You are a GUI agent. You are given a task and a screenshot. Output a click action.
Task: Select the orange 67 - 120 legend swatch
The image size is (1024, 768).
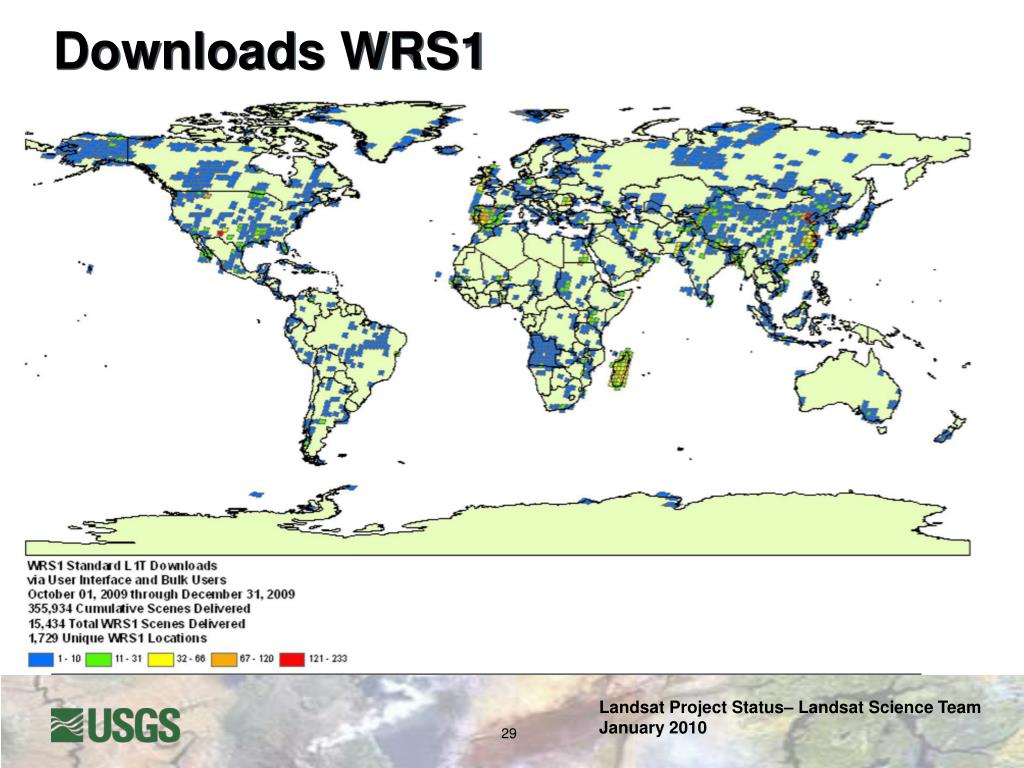224,659
